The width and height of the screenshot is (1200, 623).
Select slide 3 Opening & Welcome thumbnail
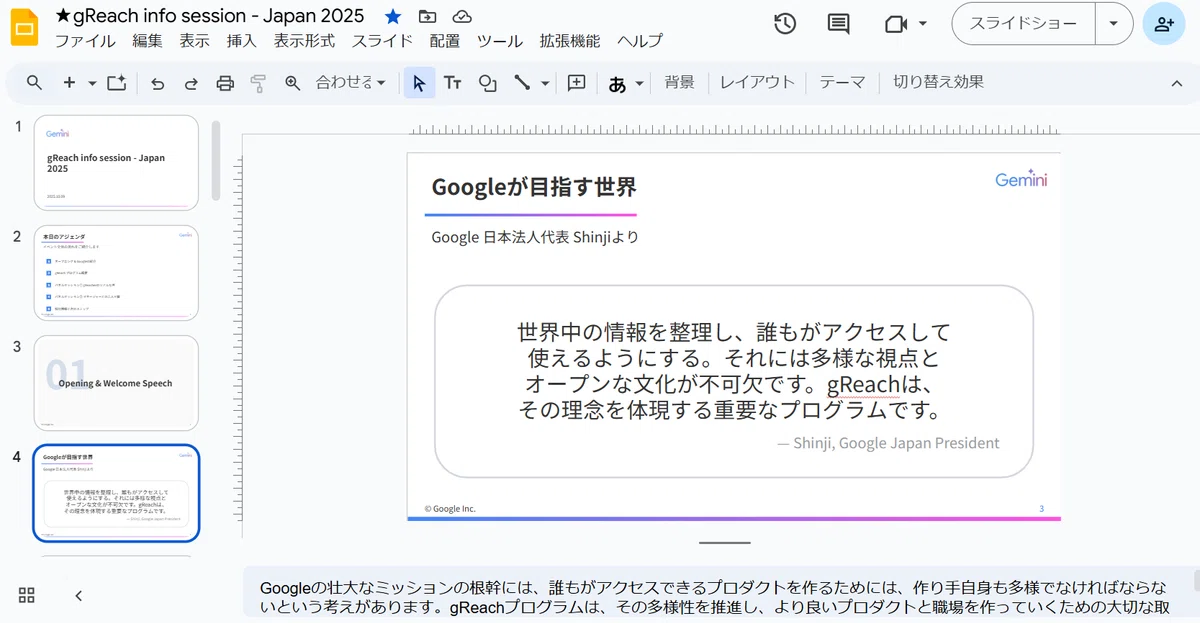(116, 382)
